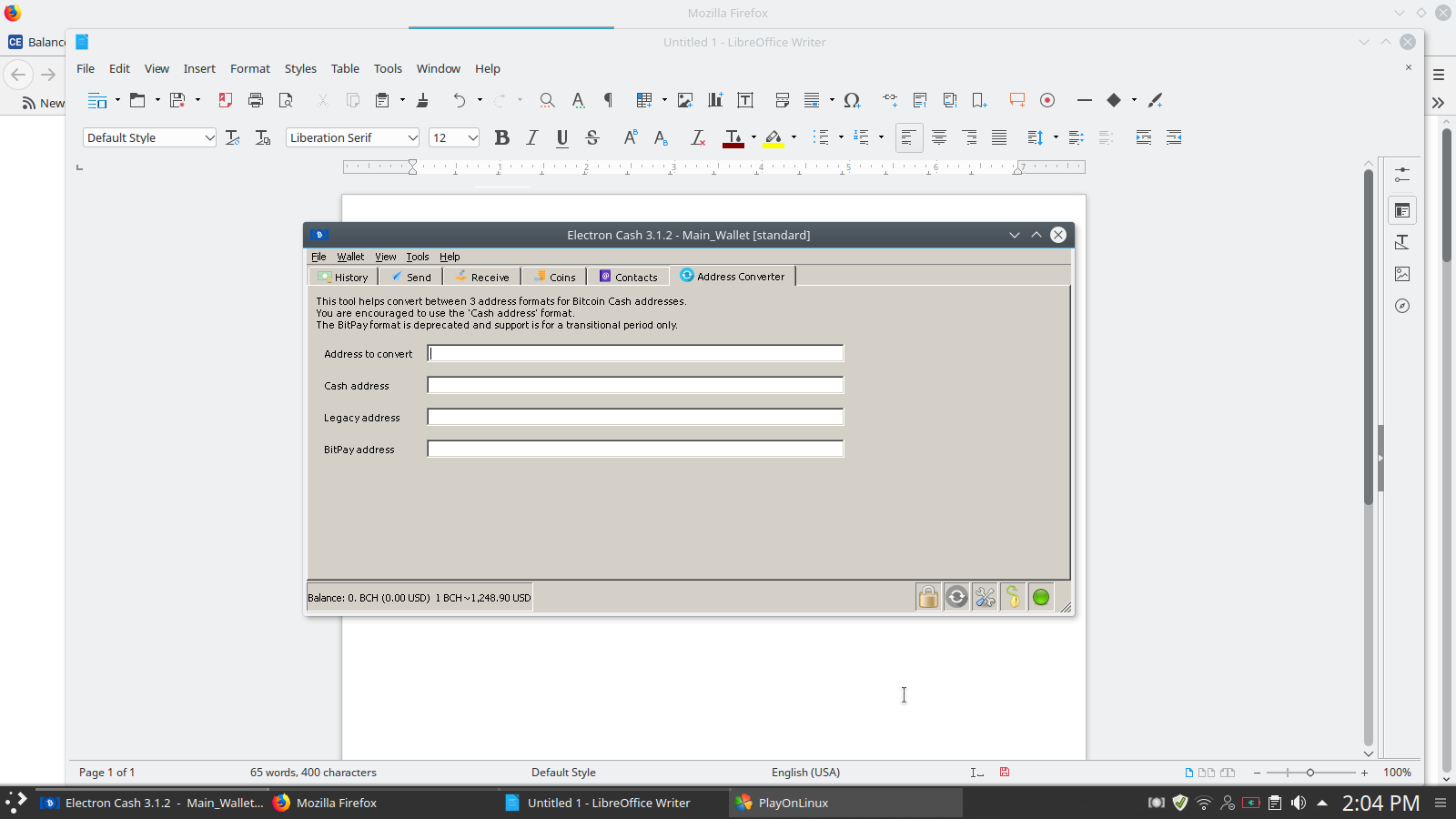Open the Firefox hamburger menu
This screenshot has width=1456, height=819.
point(1439,75)
